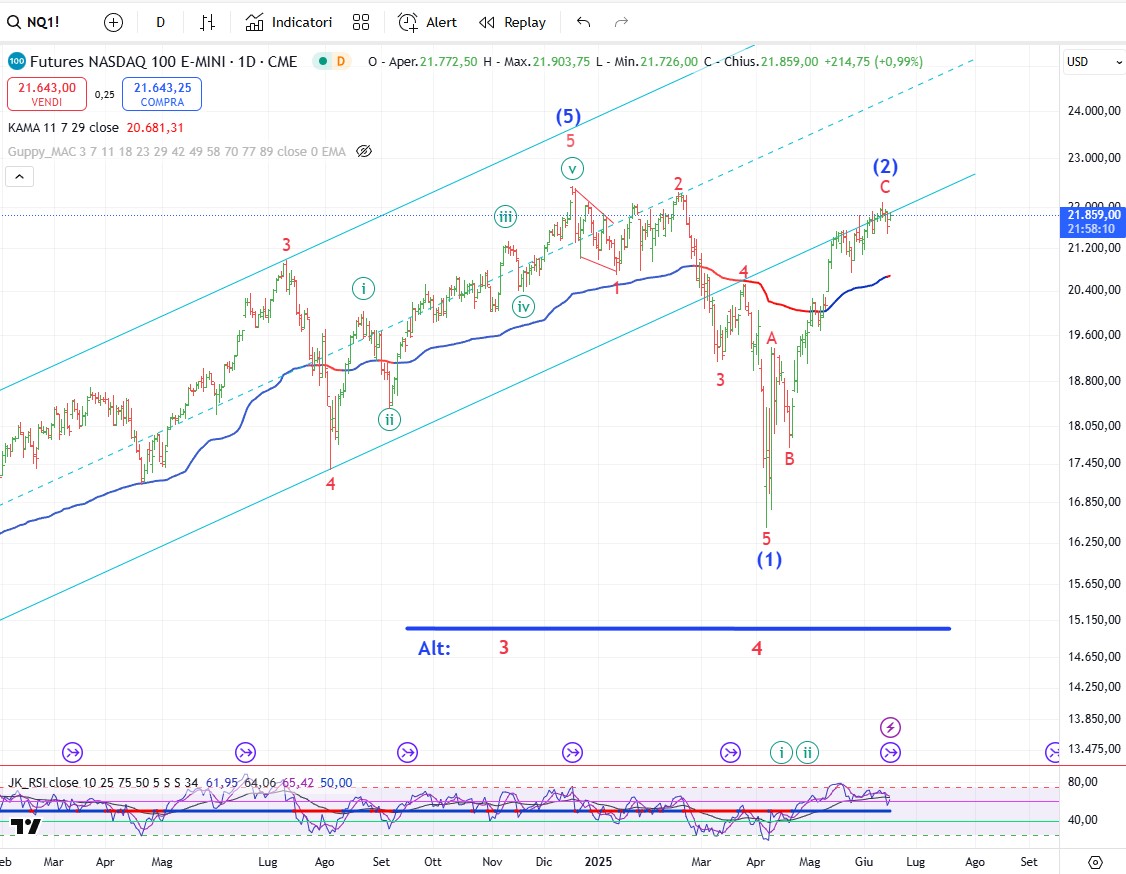
Task: Select the thick blue horizontal line
Action: tap(678, 628)
